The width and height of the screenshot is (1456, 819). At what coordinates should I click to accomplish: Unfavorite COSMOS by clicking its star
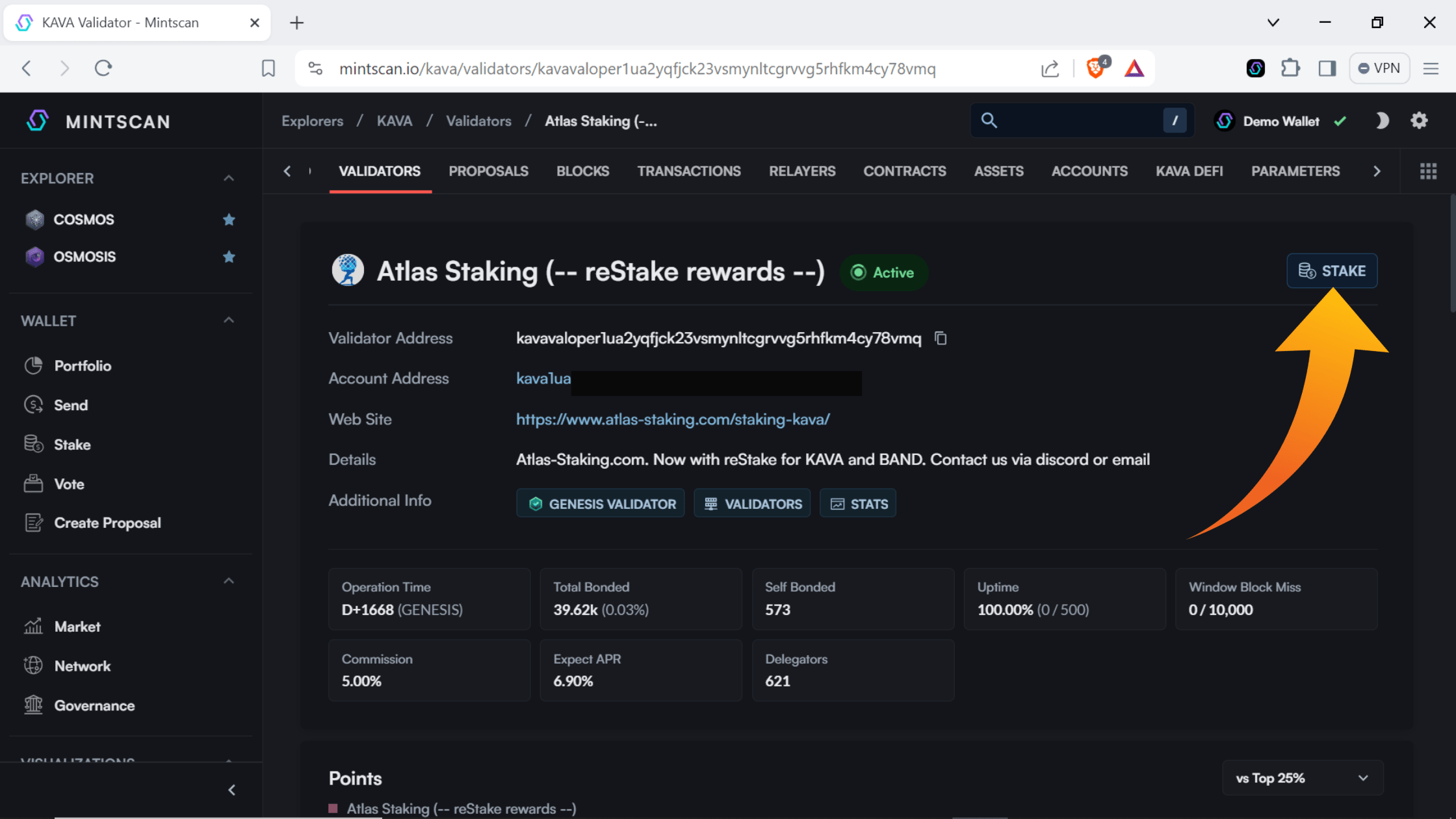click(229, 220)
